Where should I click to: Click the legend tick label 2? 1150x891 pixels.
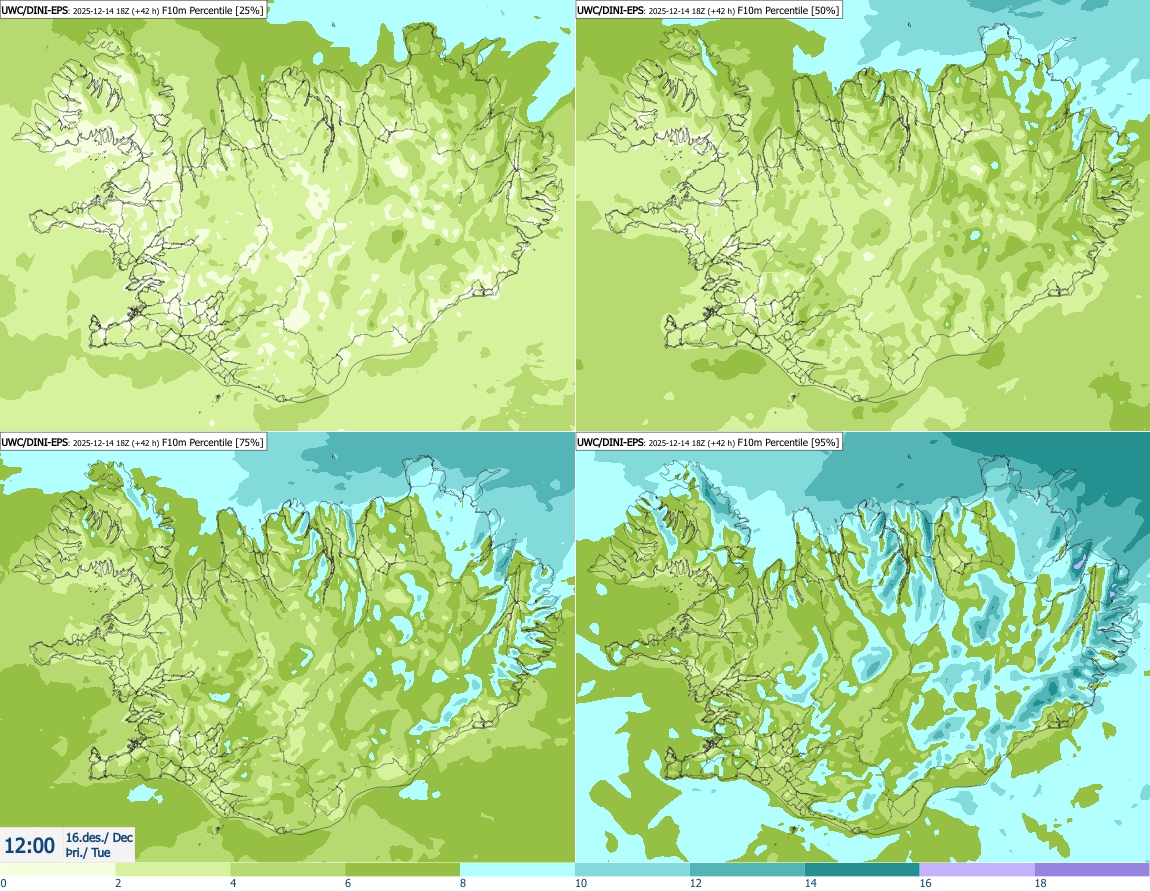pos(118,884)
